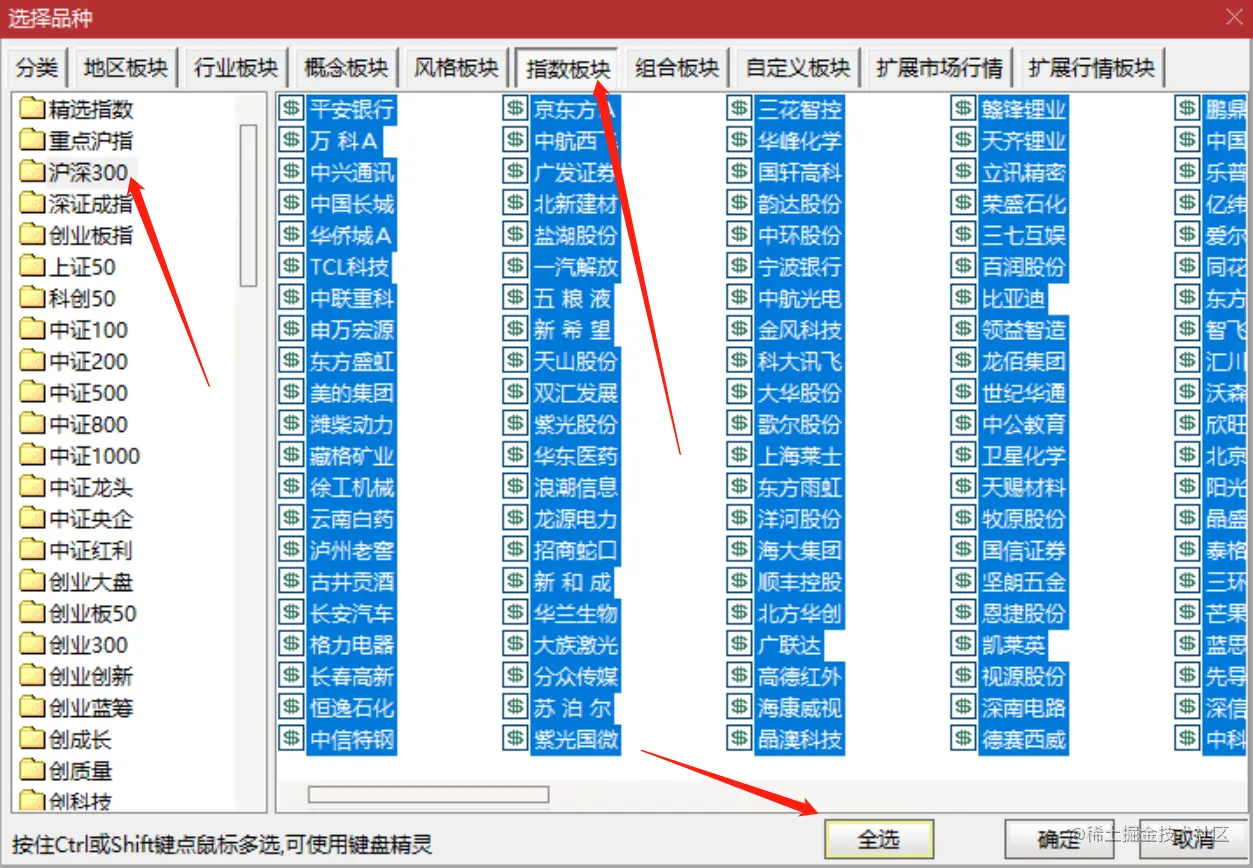Screen dimensions: 1253x868
Task: Click the folder icon next to 中证1000
Action: tap(32, 456)
